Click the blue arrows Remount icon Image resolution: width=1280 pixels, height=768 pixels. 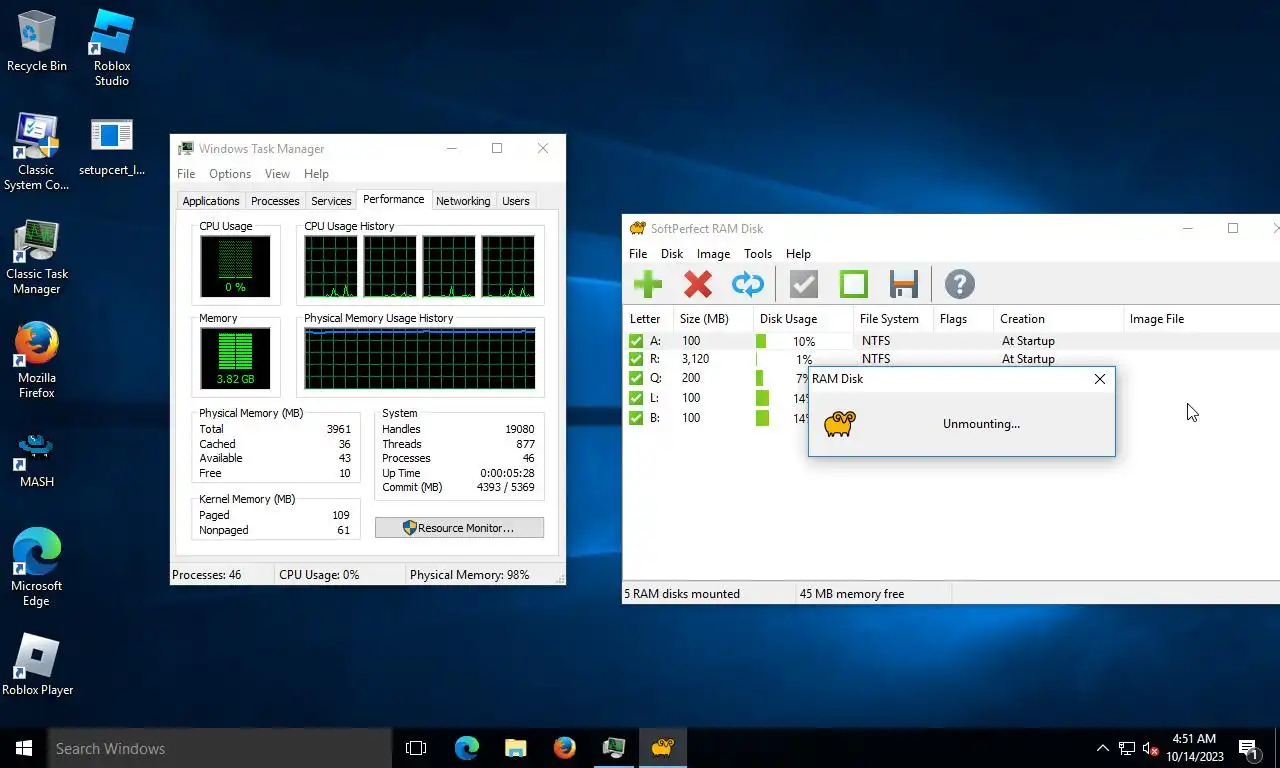(x=748, y=284)
